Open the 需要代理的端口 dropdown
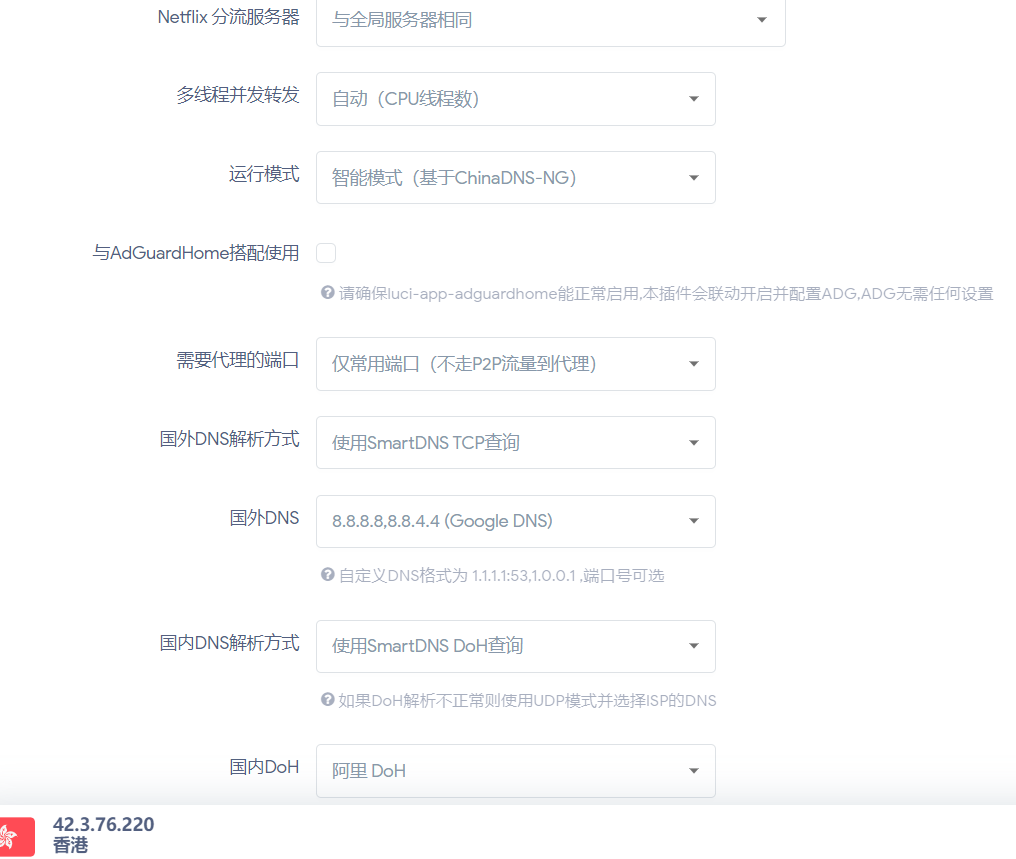This screenshot has height=859, width=1016. (x=516, y=363)
